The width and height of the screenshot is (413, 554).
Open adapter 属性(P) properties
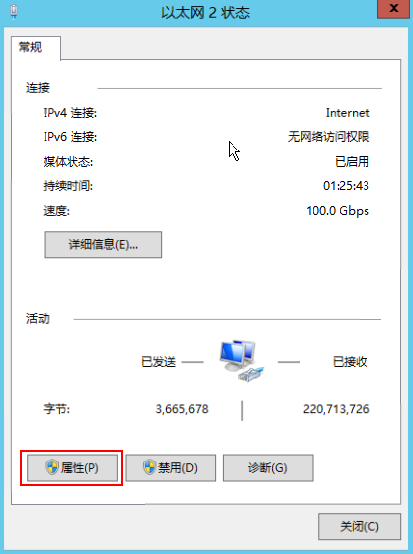pos(72,468)
